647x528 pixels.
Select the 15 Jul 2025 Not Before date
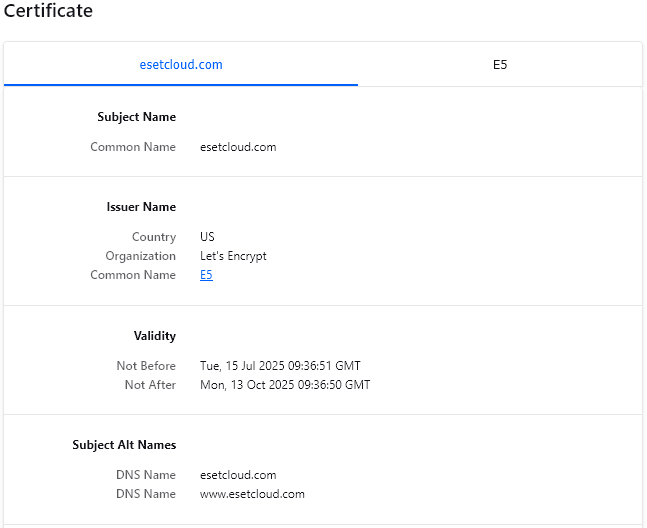pyautogui.click(x=280, y=366)
